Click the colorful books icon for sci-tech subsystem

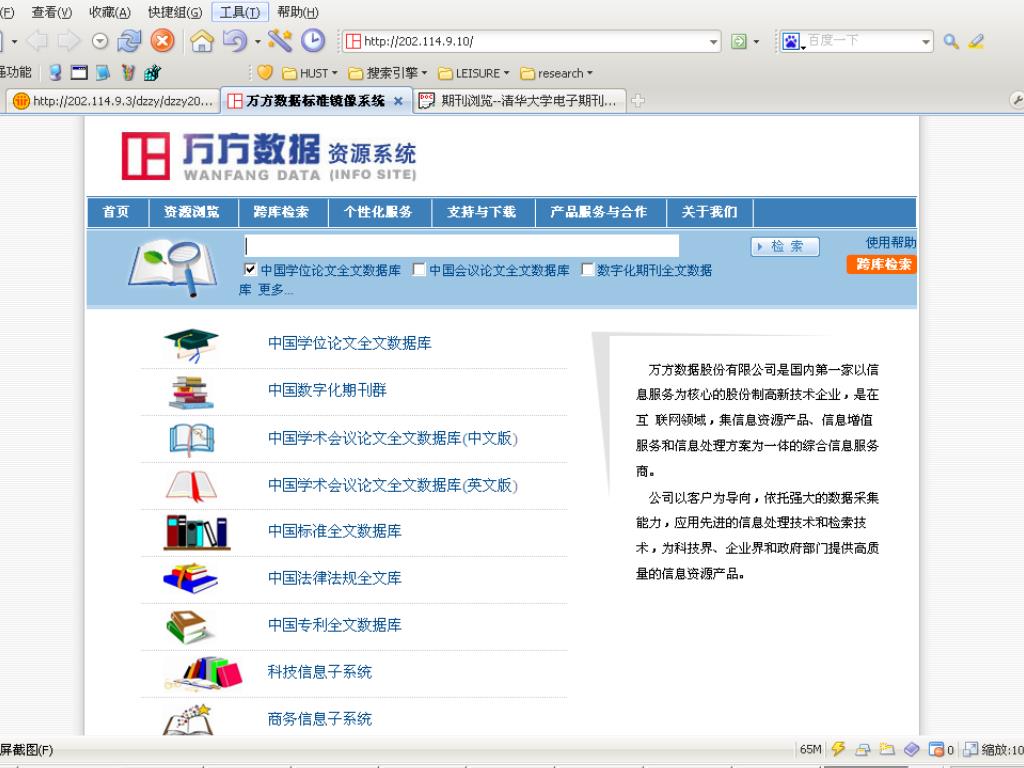pos(204,673)
